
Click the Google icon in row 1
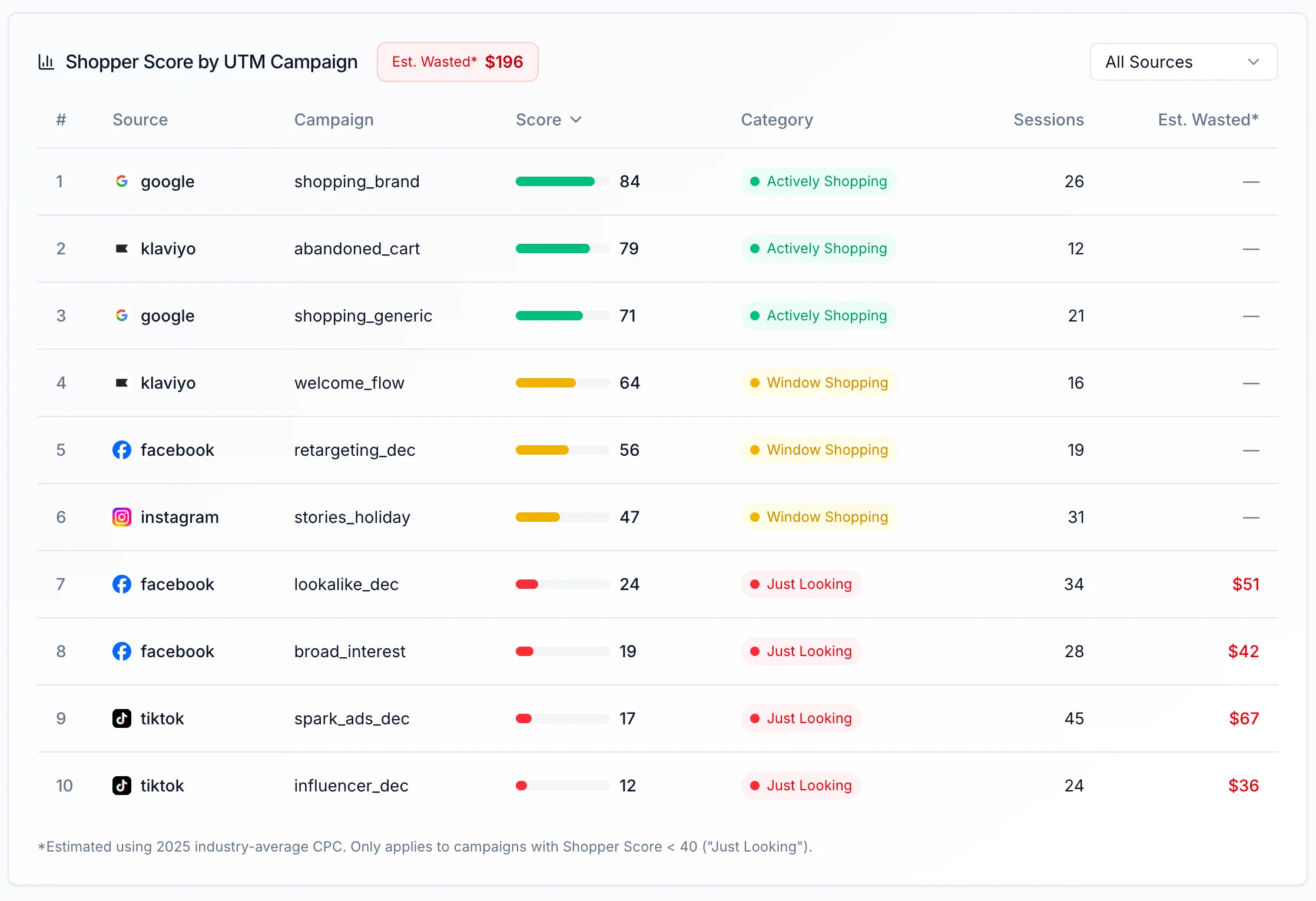[121, 181]
